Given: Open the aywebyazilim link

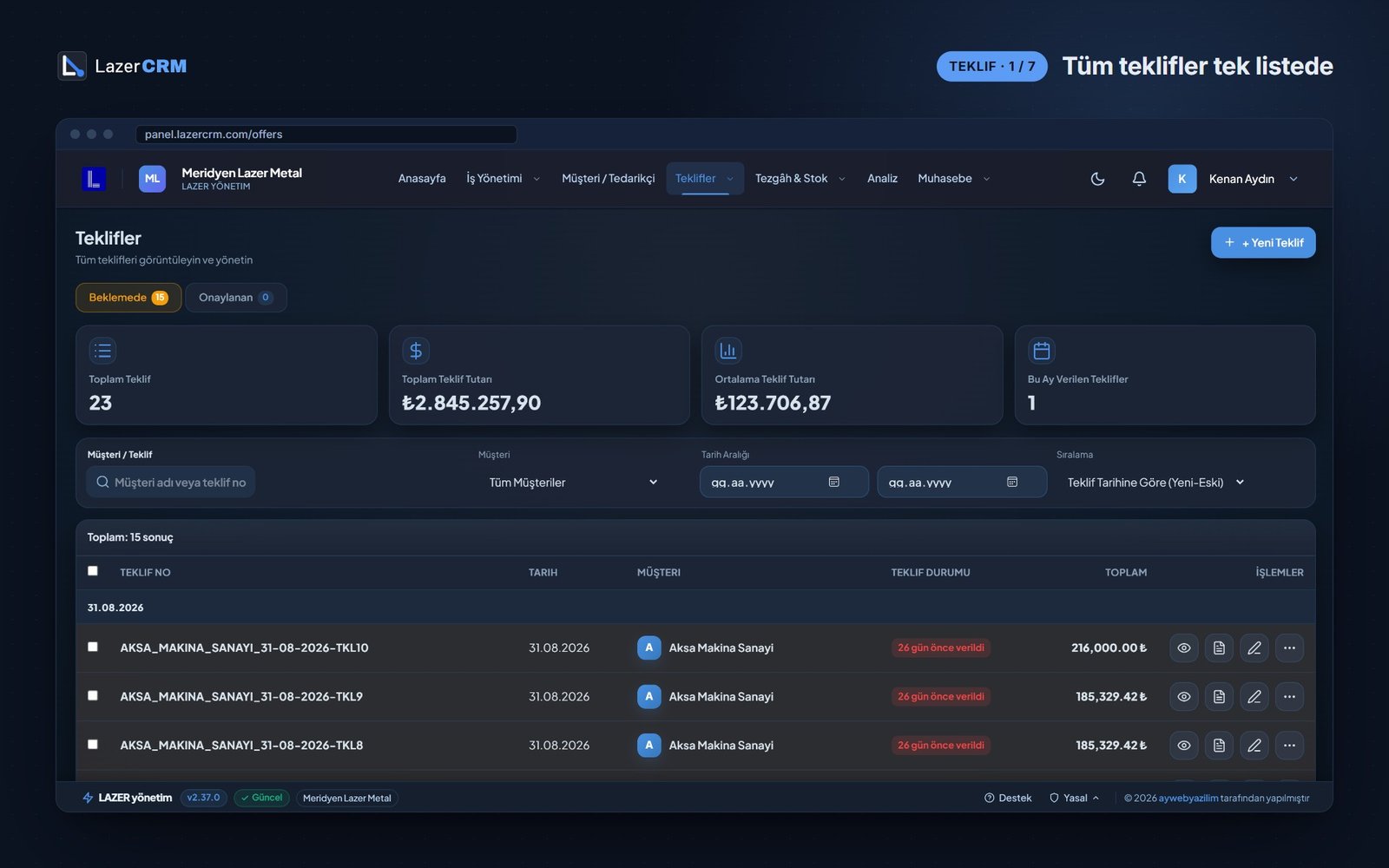Looking at the screenshot, I should point(1188,799).
